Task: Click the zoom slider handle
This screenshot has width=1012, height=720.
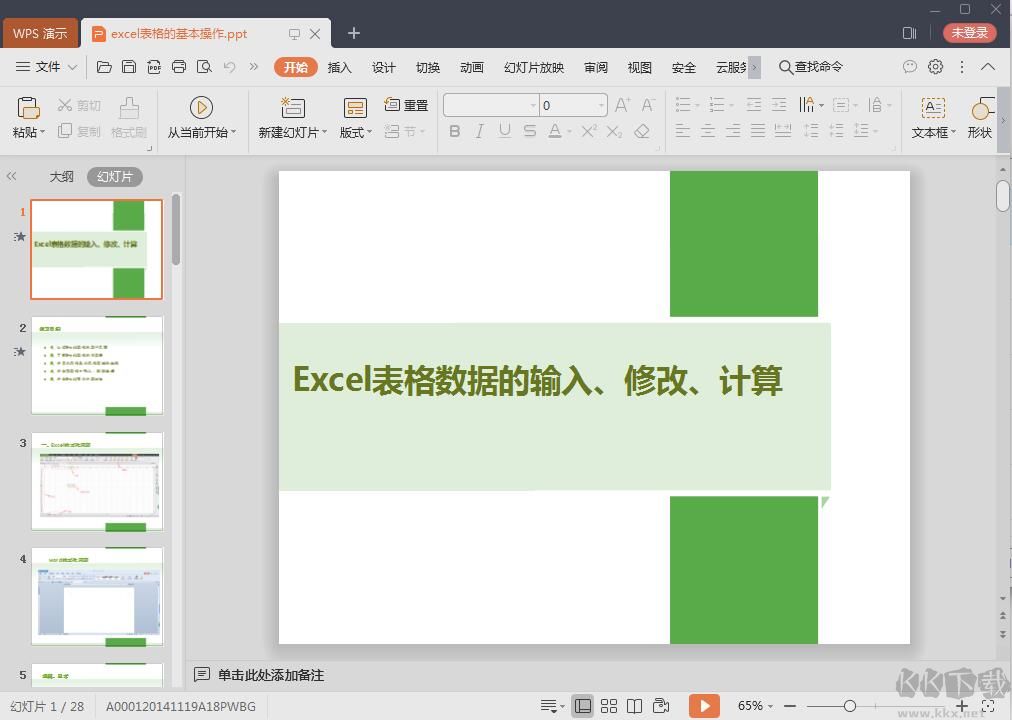Action: [849, 706]
